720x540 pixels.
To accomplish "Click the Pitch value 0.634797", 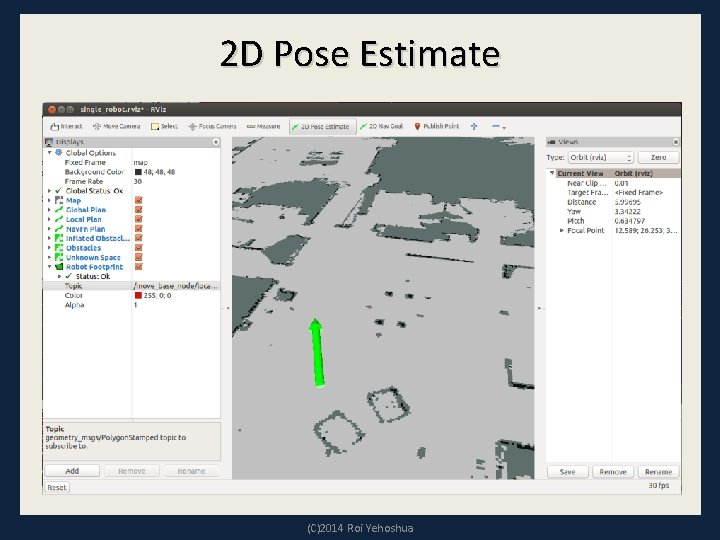I will 630,221.
